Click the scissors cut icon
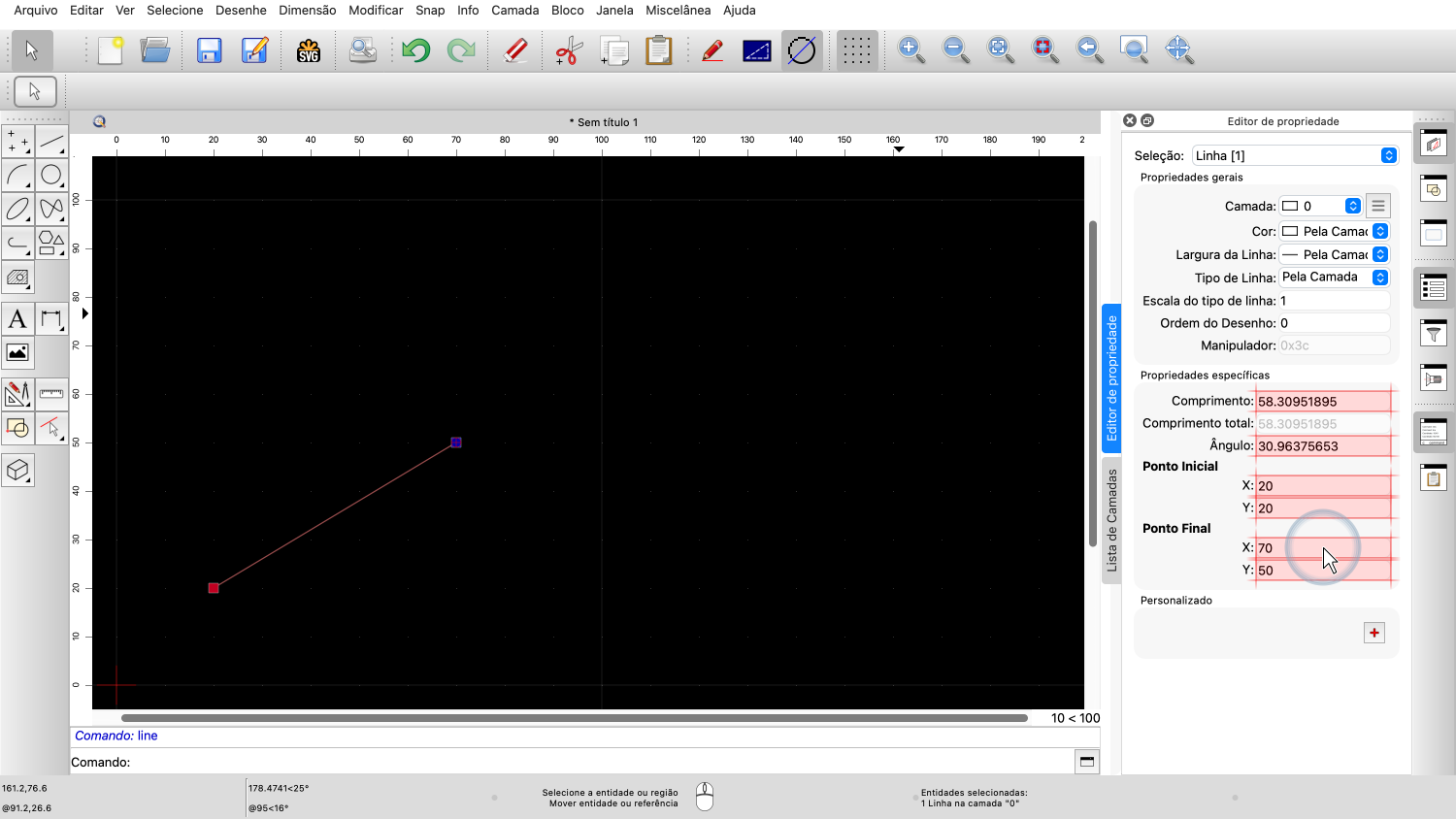 pos(569,50)
